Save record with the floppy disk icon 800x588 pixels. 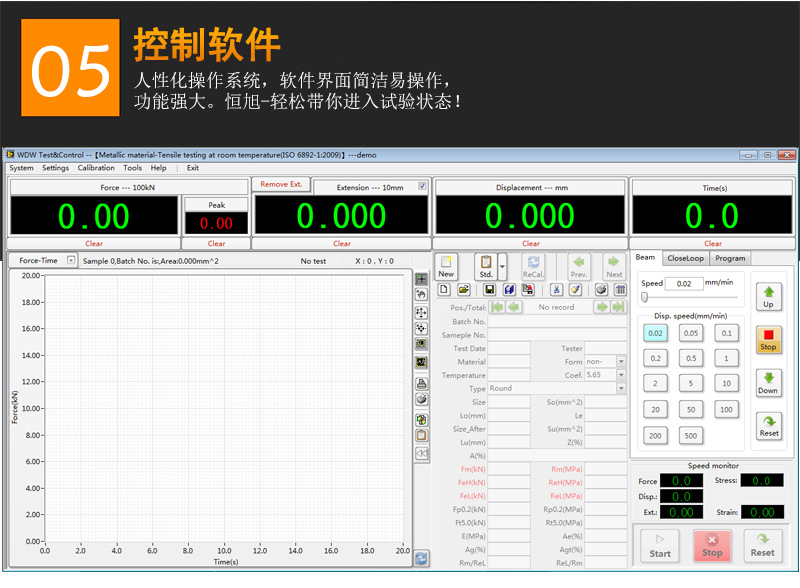[x=489, y=290]
